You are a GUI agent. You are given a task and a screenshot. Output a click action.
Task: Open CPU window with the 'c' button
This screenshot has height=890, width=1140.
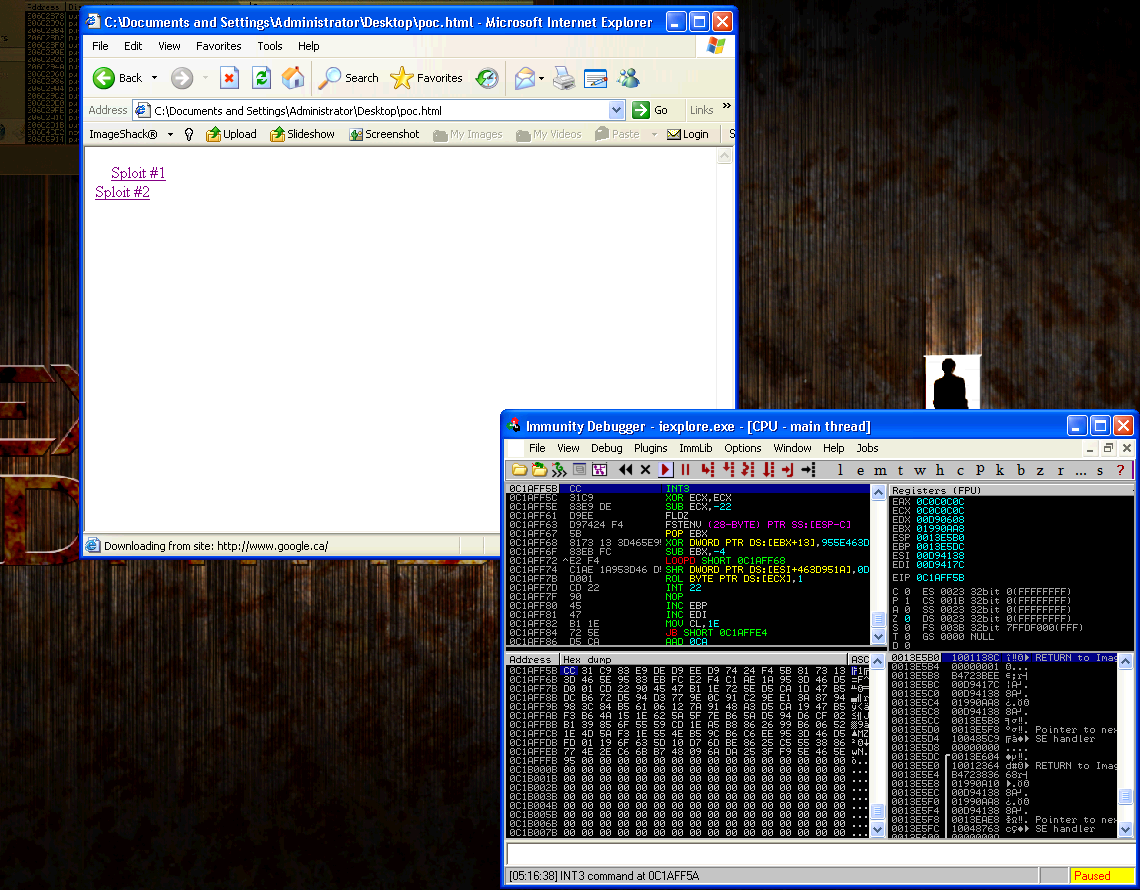pos(960,470)
